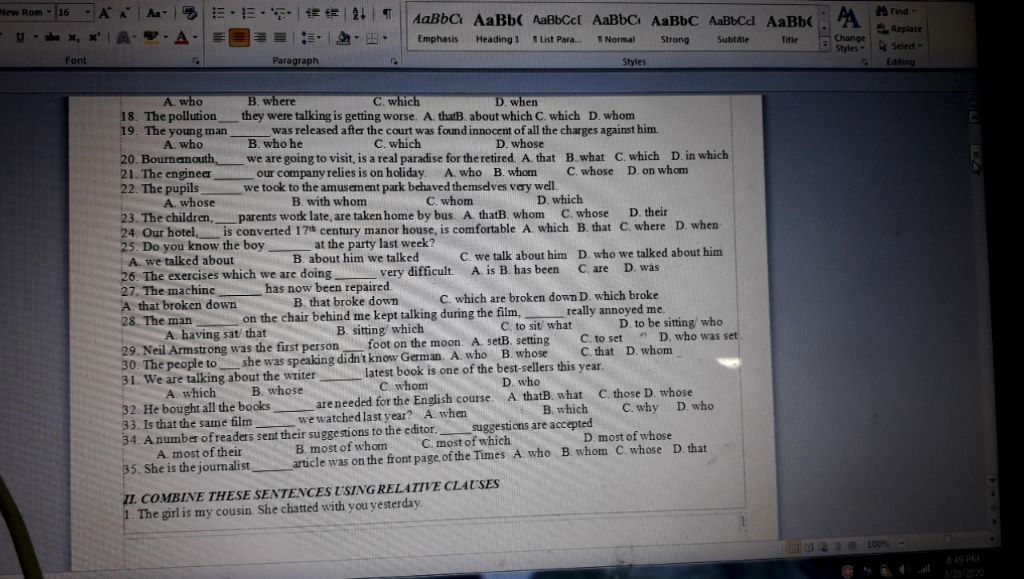The width and height of the screenshot is (1024, 579).
Task: Click the 100% zoom level
Action: coord(877,544)
